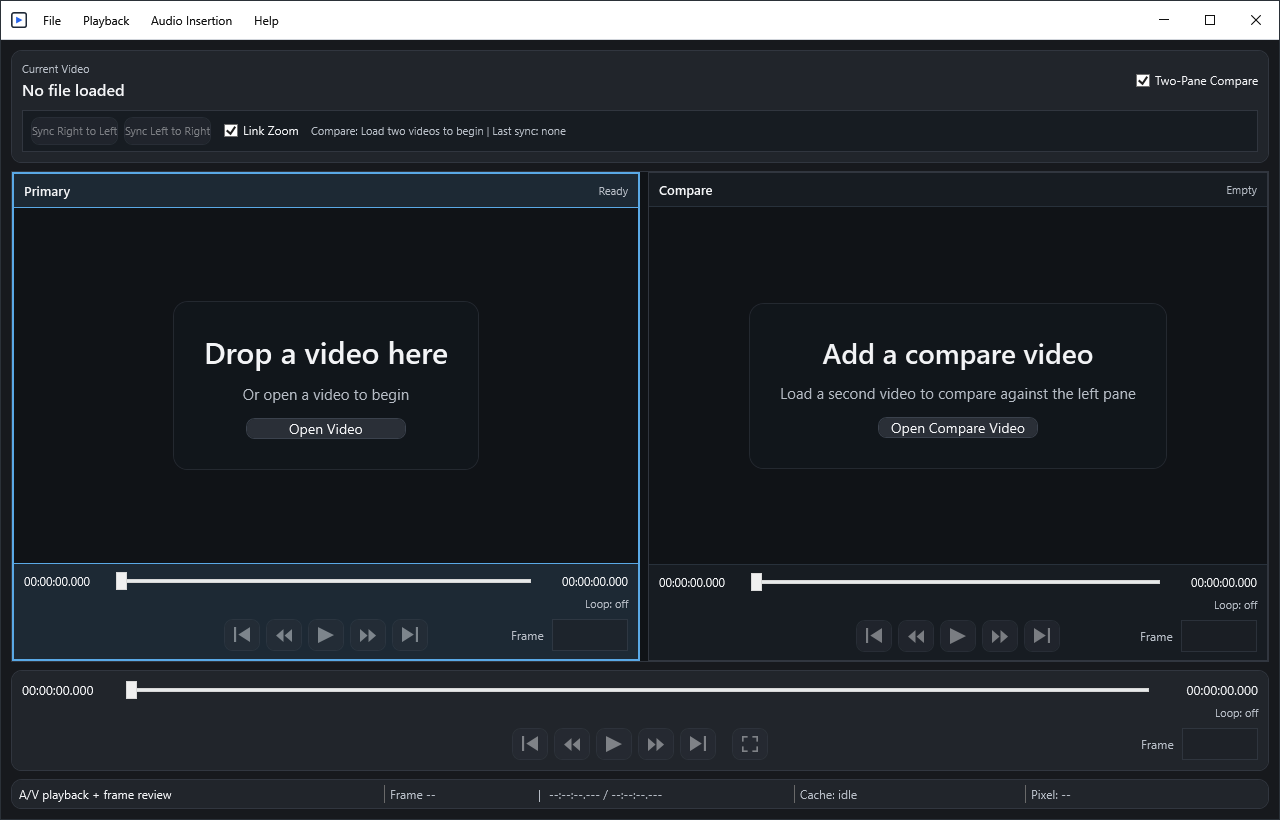Select the Compare pane header
The image size is (1280, 820).
[958, 190]
